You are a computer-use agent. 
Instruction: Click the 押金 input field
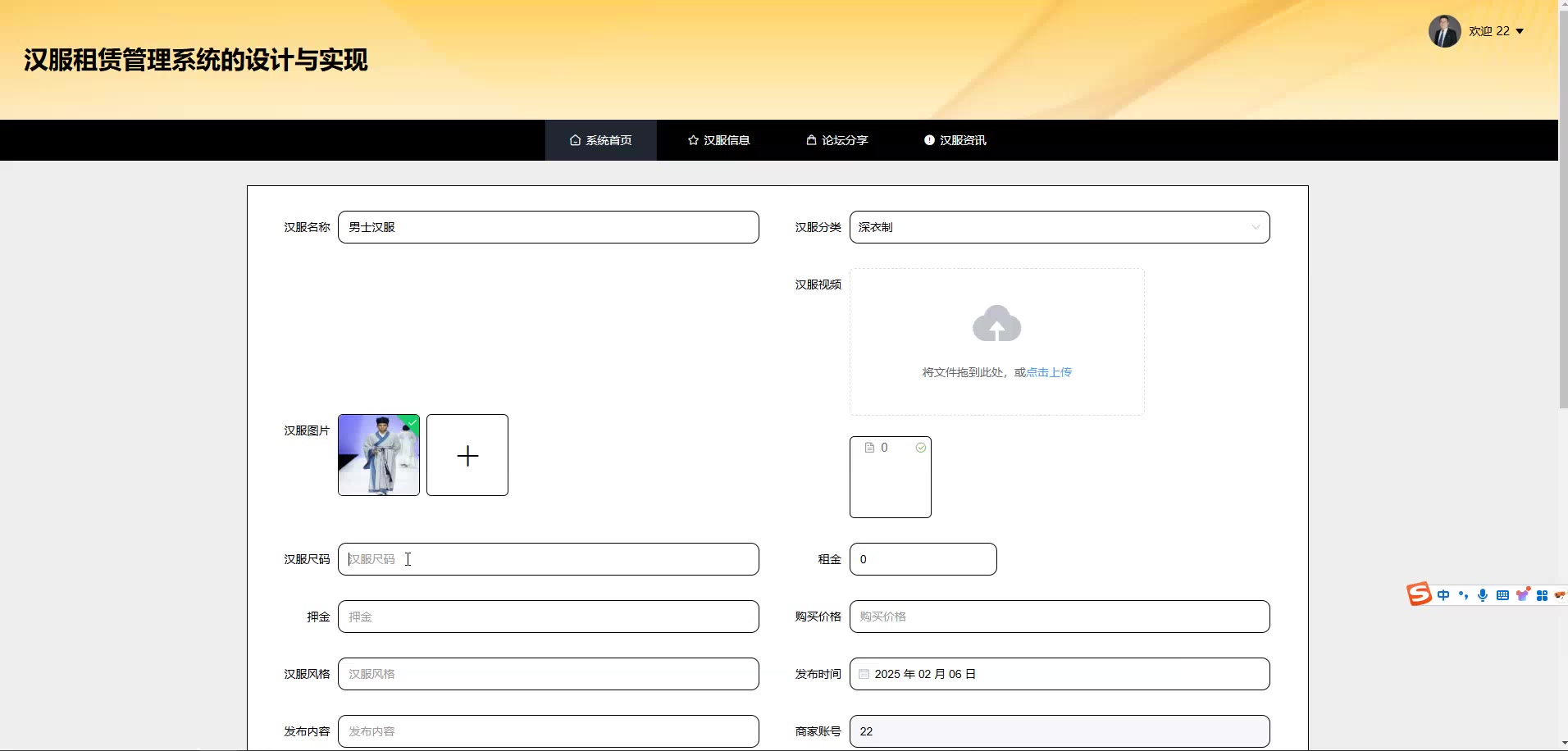(548, 617)
